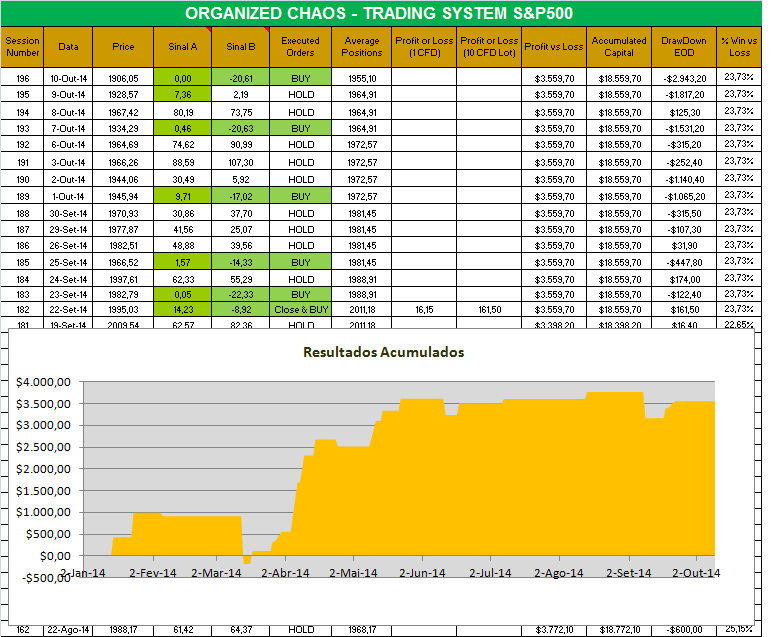Select BUY cell in 1-Out-14 row
This screenshot has height=637, width=774.
coord(301,196)
